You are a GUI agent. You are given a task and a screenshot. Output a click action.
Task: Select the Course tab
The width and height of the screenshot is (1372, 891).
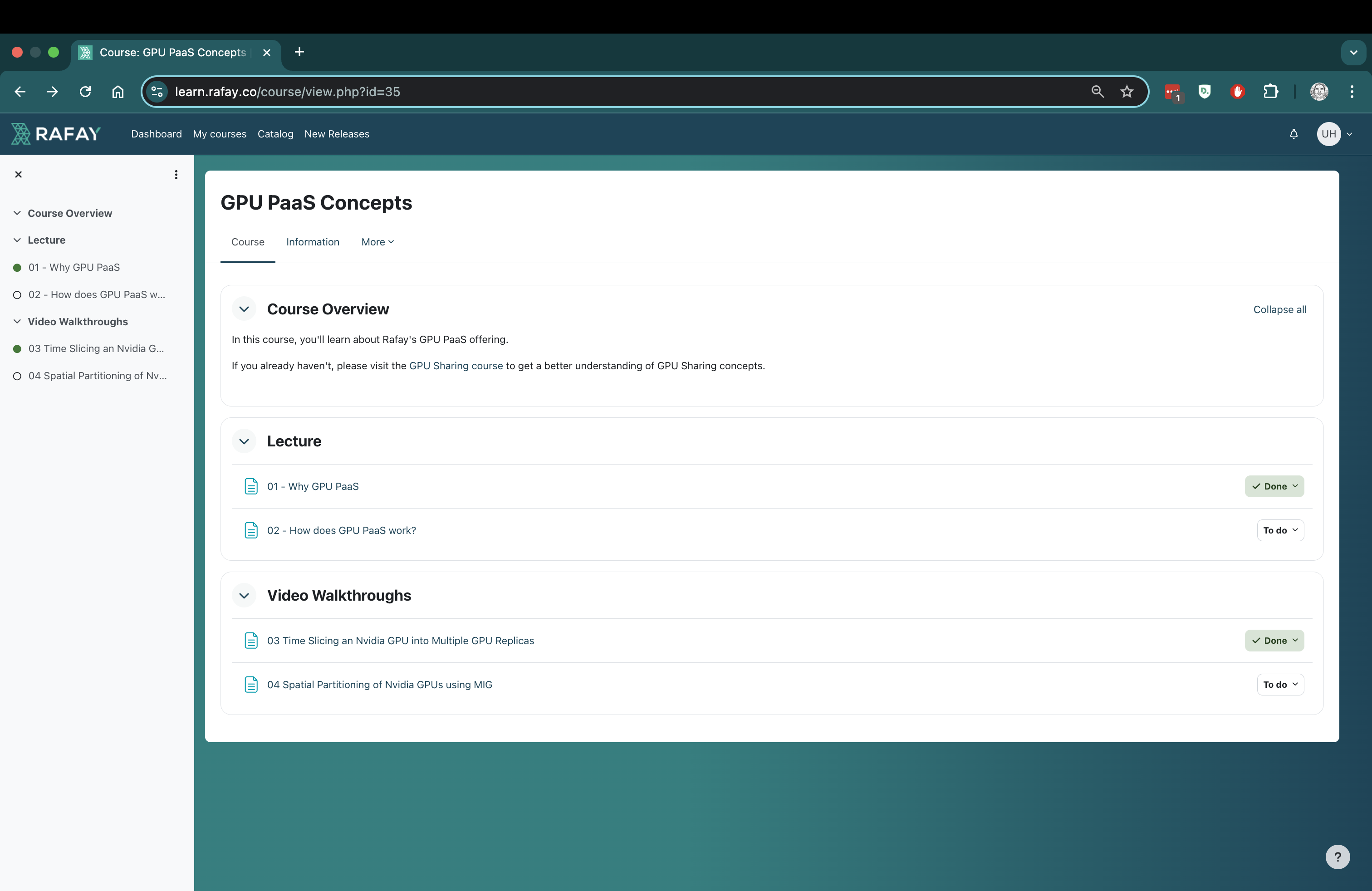[248, 242]
